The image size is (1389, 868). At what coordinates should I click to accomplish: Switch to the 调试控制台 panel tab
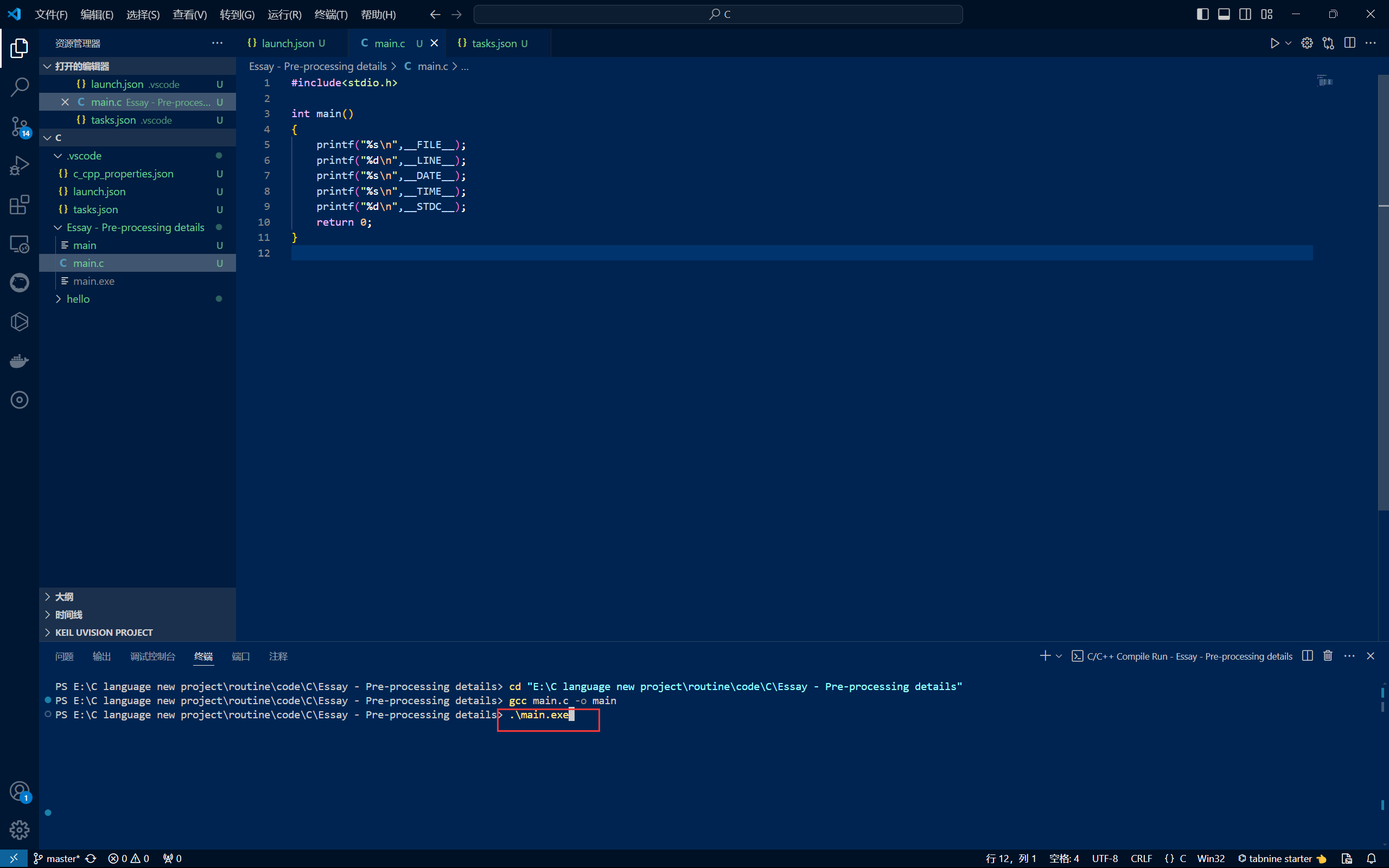tap(152, 656)
